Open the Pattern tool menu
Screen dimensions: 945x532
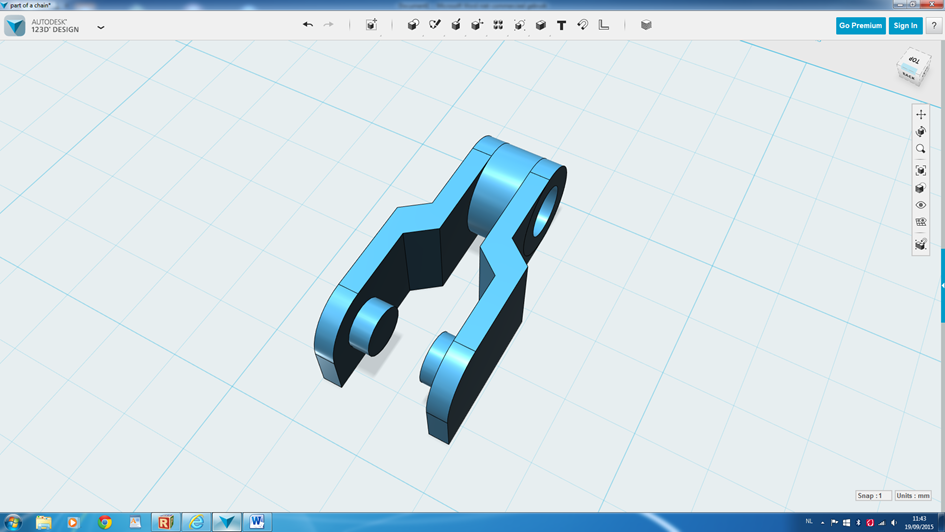498,25
